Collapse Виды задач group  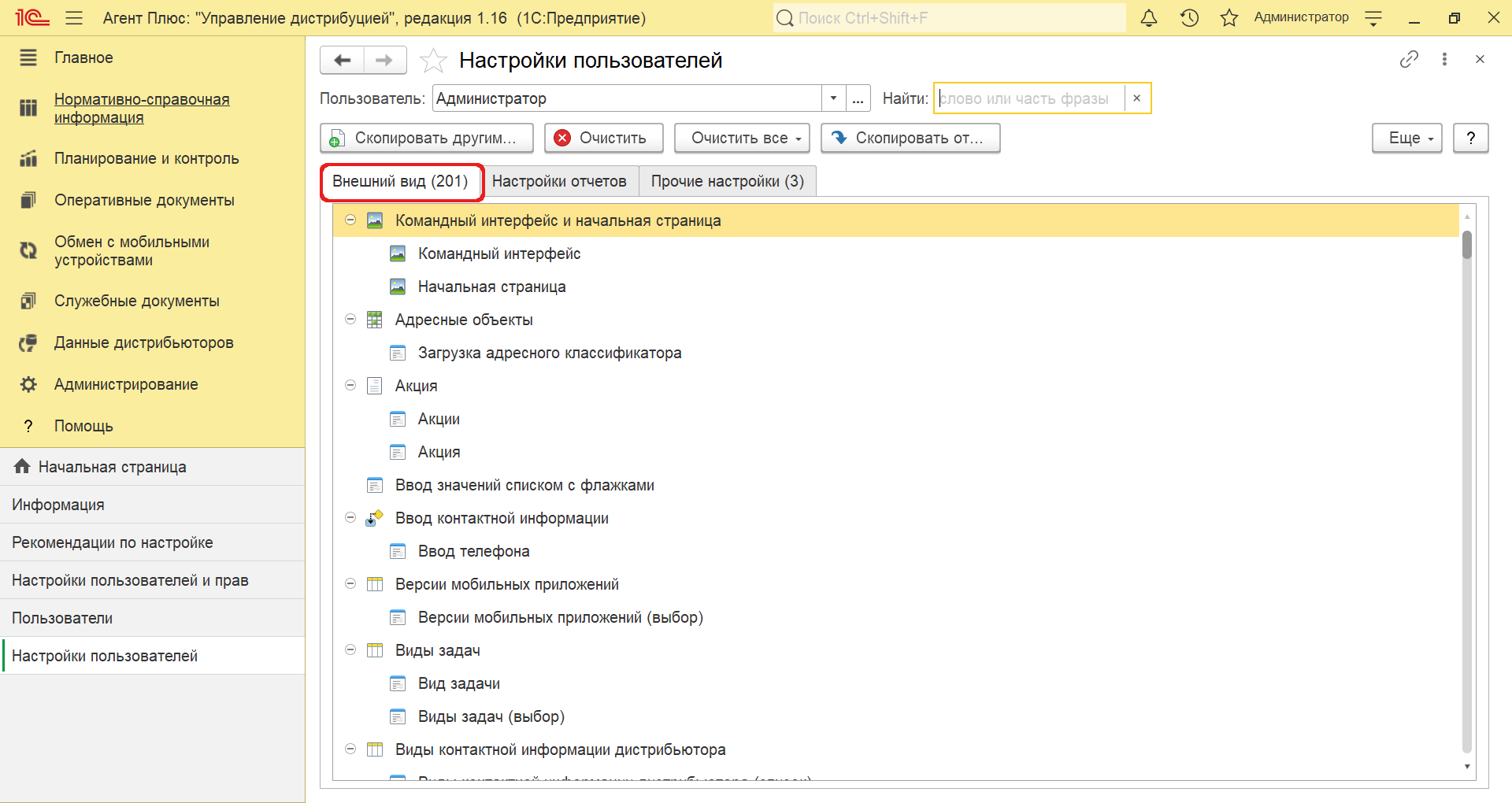350,650
